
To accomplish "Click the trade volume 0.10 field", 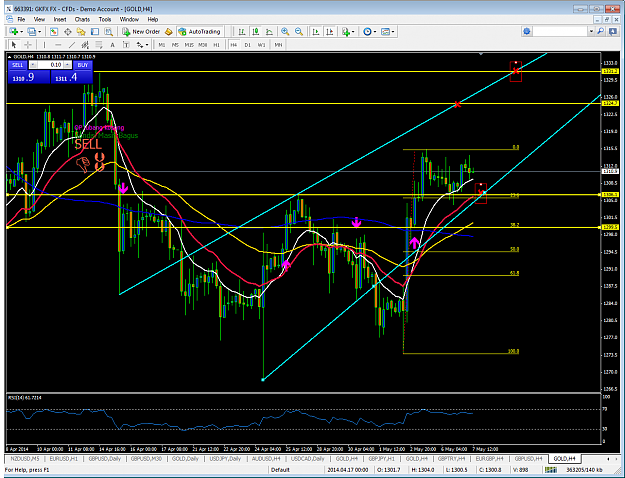I will 50,65.
